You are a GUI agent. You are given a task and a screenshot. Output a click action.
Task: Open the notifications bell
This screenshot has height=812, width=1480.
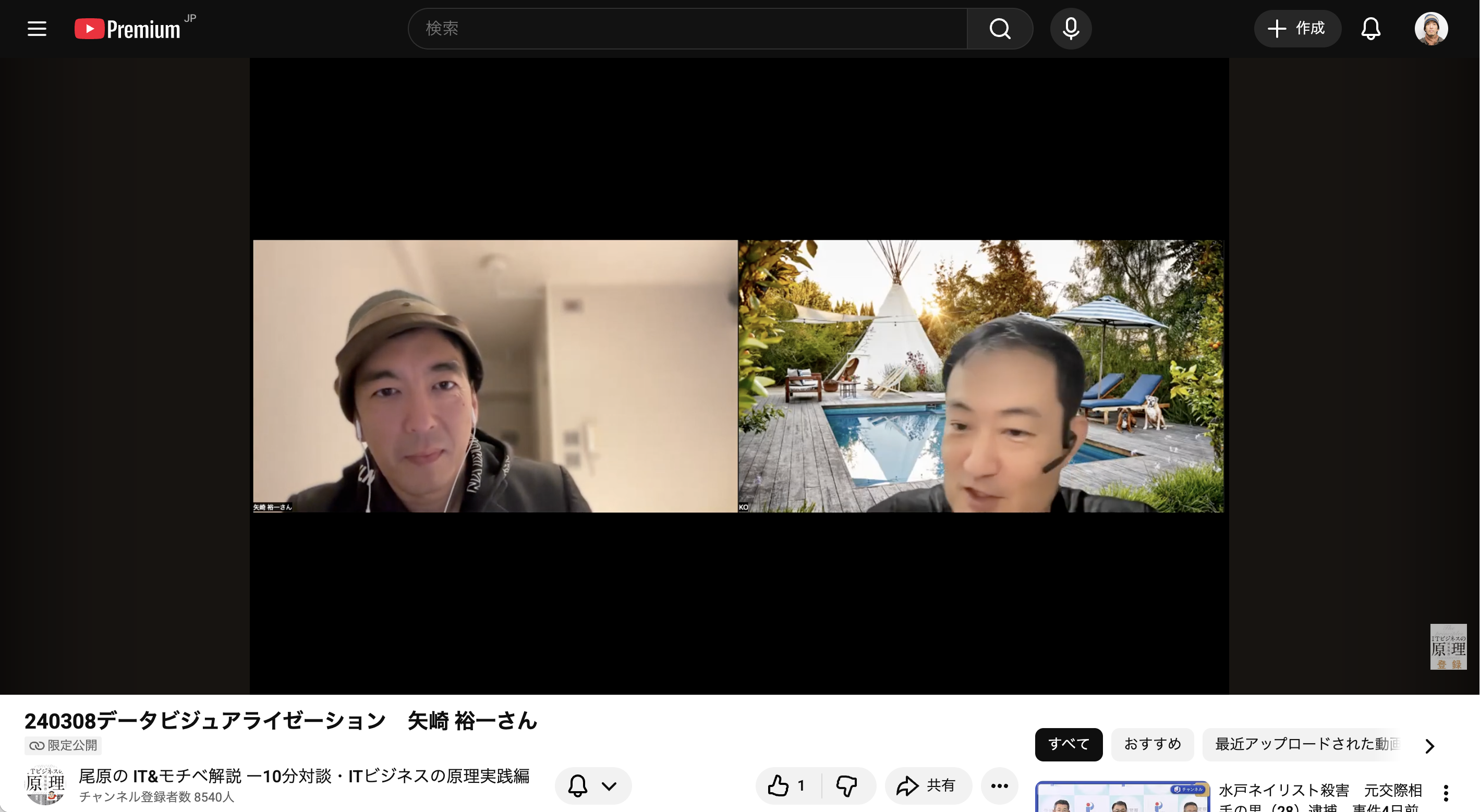(1371, 29)
